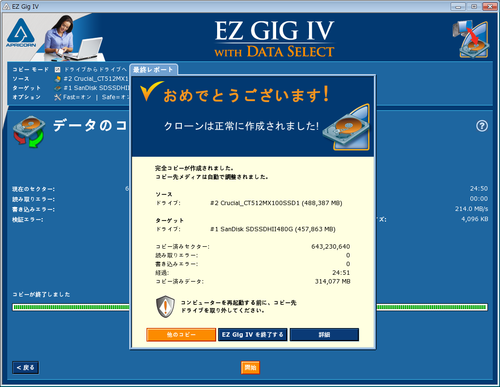Close the EZ Gig IV window
Screen dimensions: 500x387
click(x=490, y=6)
